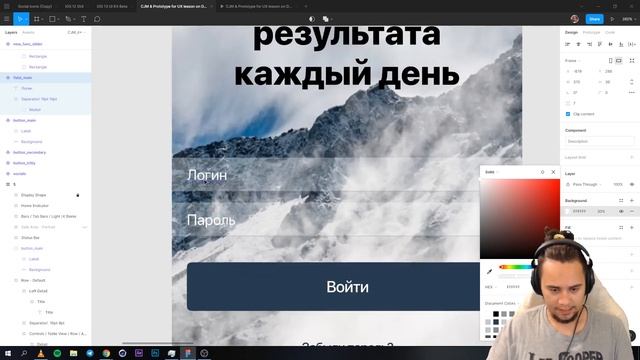Click the portrait orientation frame icon

pyautogui.click(x=611, y=60)
